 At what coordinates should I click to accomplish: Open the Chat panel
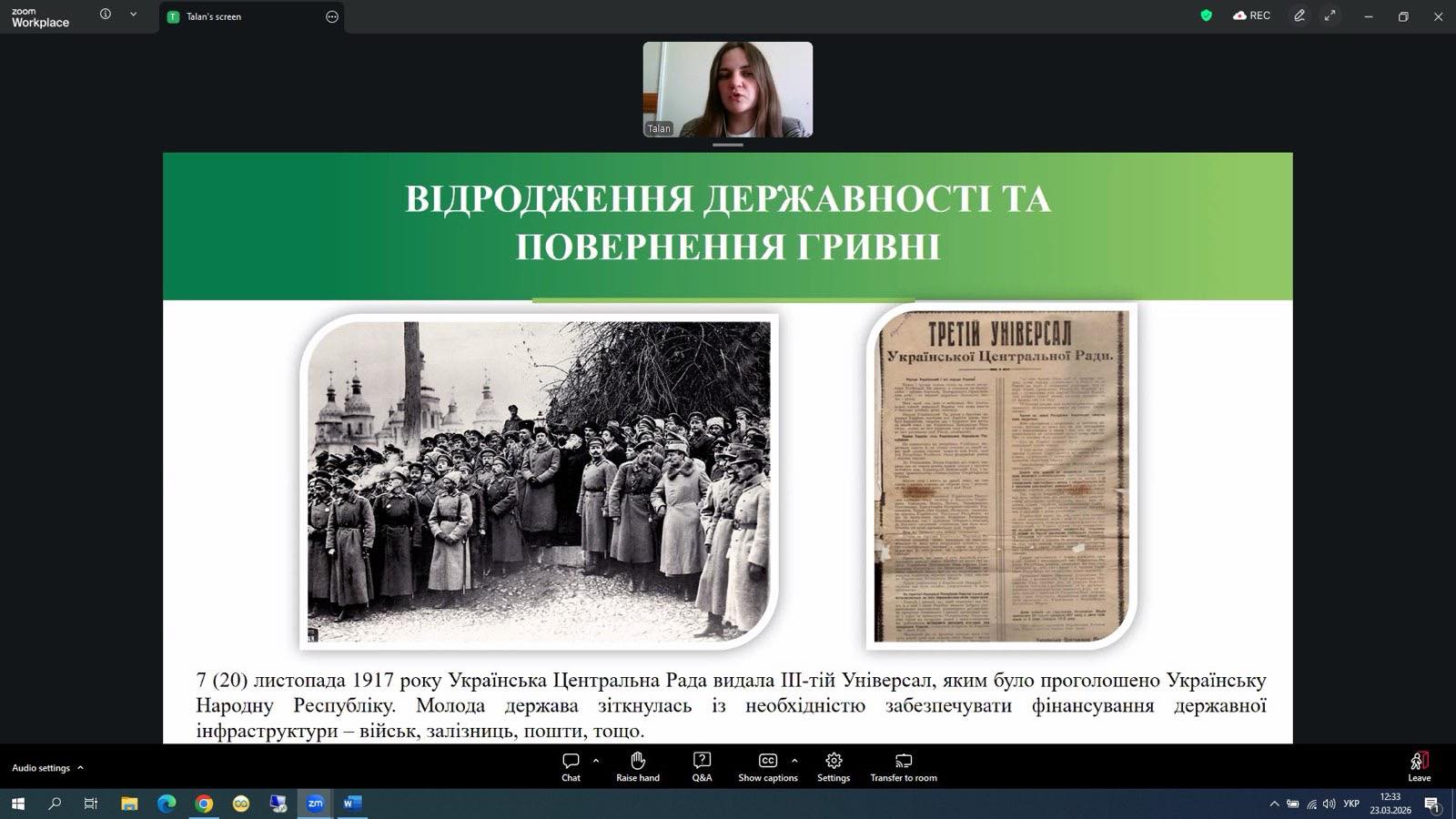point(571,766)
